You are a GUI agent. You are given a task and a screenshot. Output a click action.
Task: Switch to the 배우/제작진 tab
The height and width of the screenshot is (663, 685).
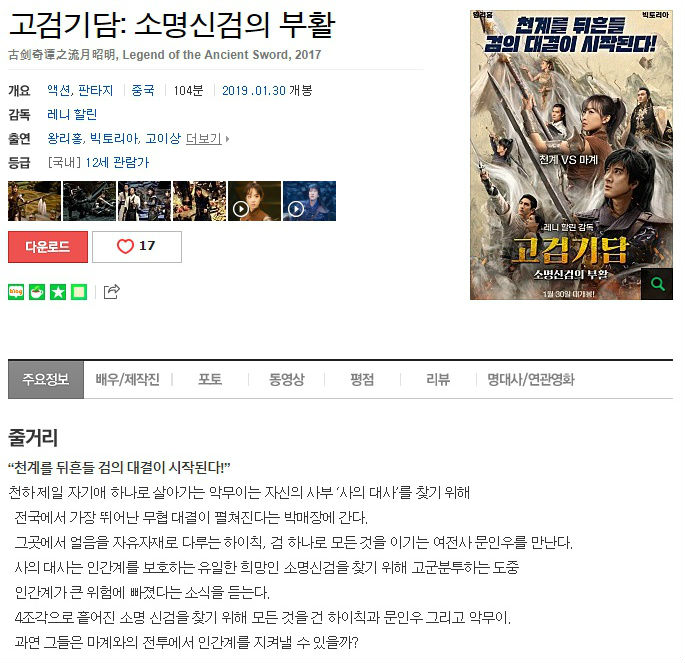(x=128, y=379)
